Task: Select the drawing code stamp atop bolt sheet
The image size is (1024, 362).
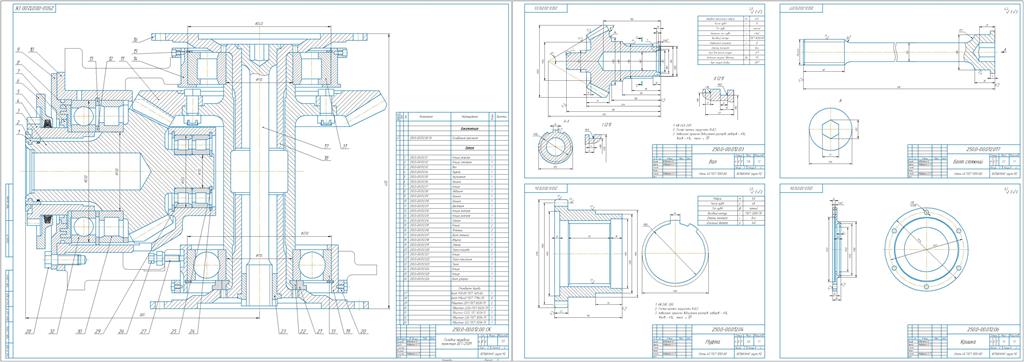Action: click(804, 8)
